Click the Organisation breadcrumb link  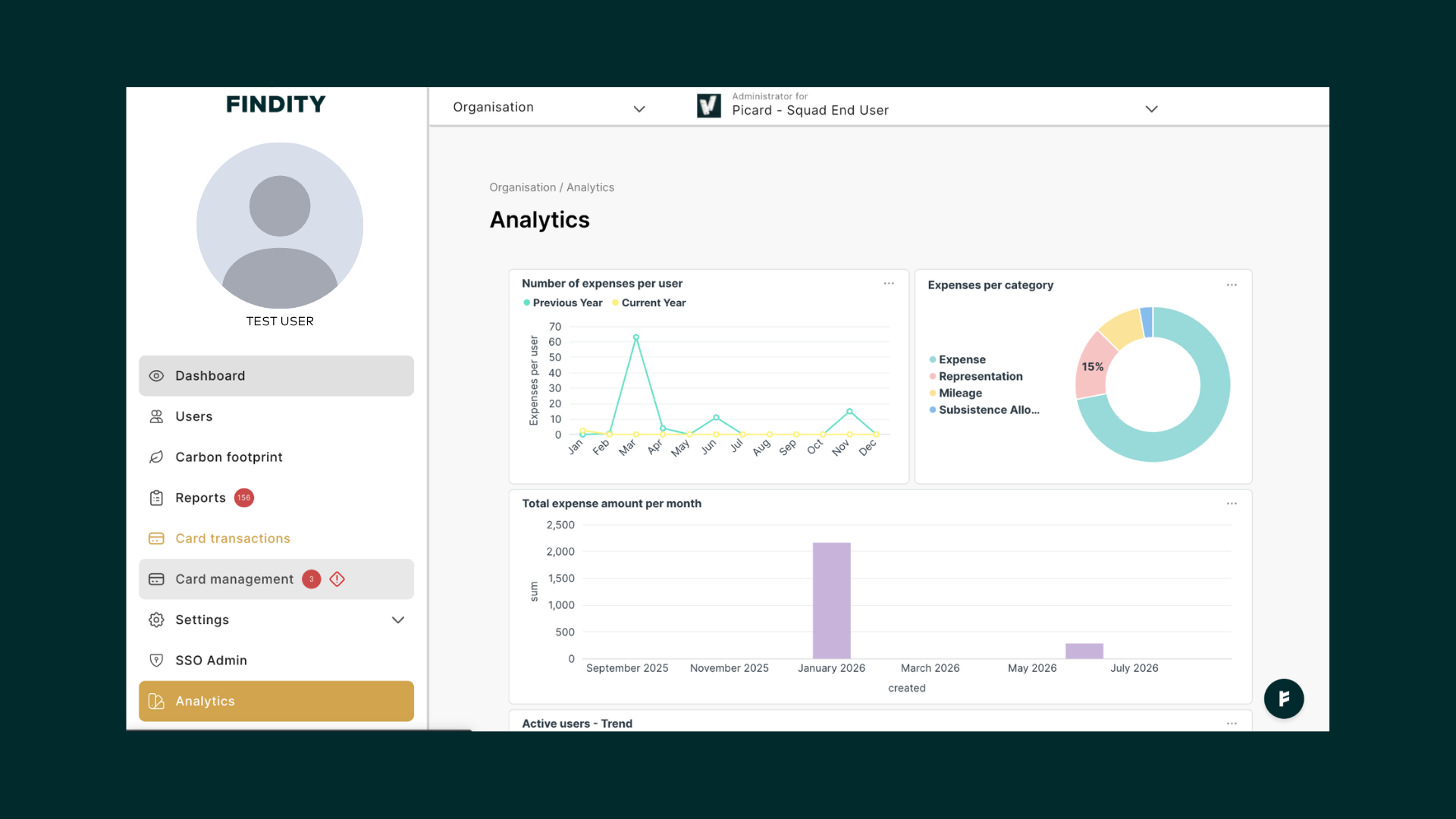coord(522,187)
